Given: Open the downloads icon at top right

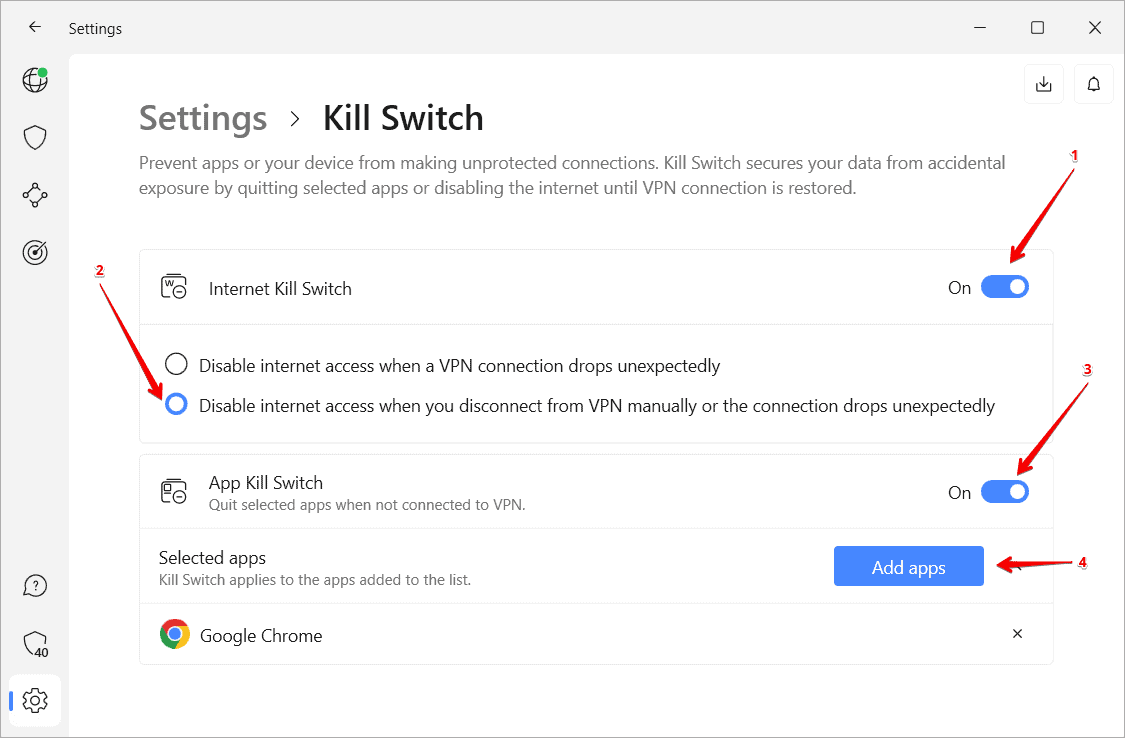Looking at the screenshot, I should 1043,84.
